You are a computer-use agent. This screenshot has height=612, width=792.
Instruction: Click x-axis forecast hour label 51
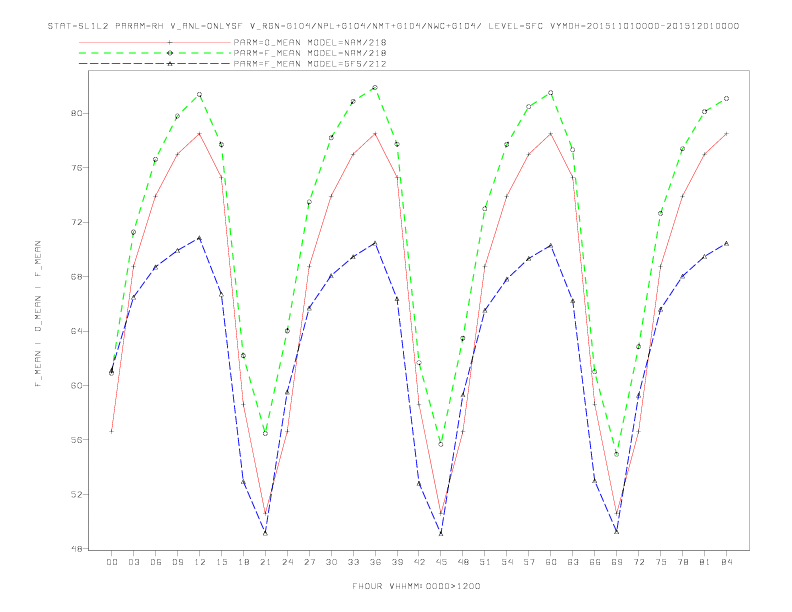(485, 562)
